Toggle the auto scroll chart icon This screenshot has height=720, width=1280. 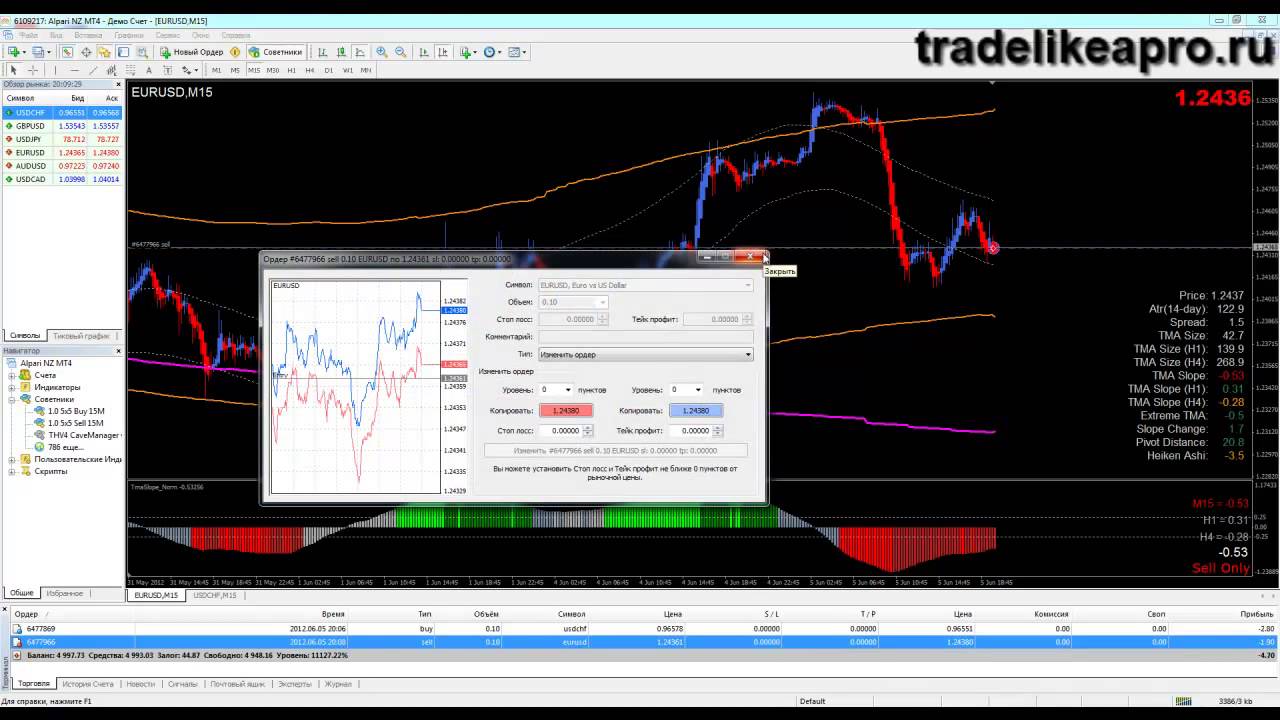click(424, 52)
